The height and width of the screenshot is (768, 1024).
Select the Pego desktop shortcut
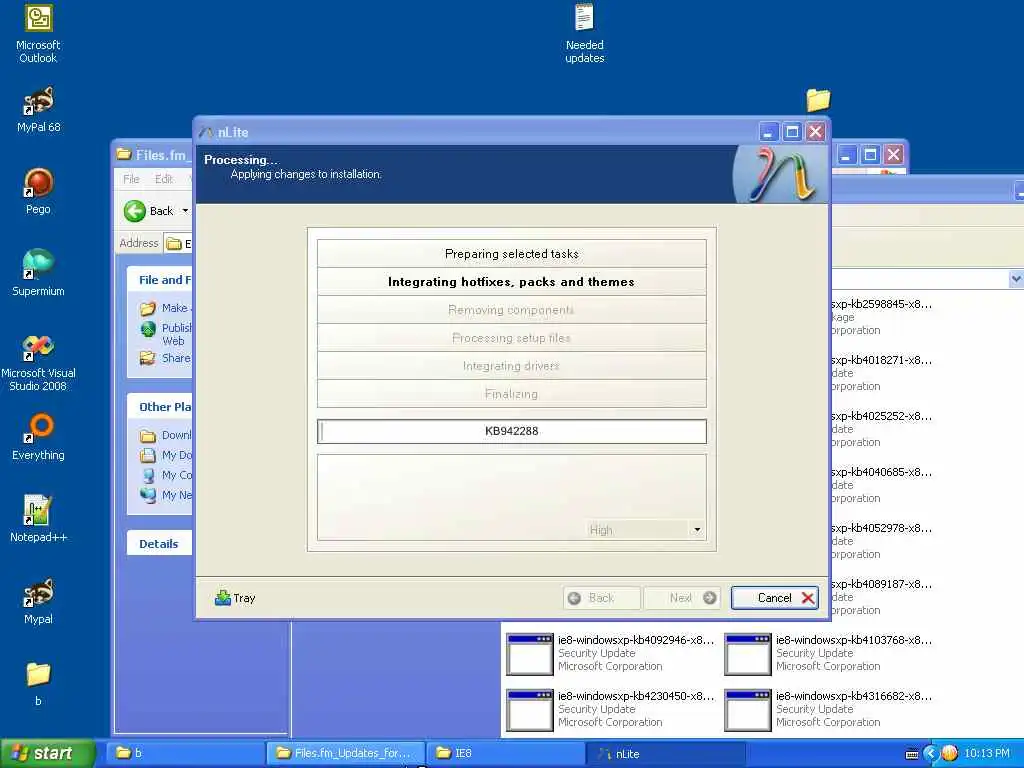(x=38, y=191)
